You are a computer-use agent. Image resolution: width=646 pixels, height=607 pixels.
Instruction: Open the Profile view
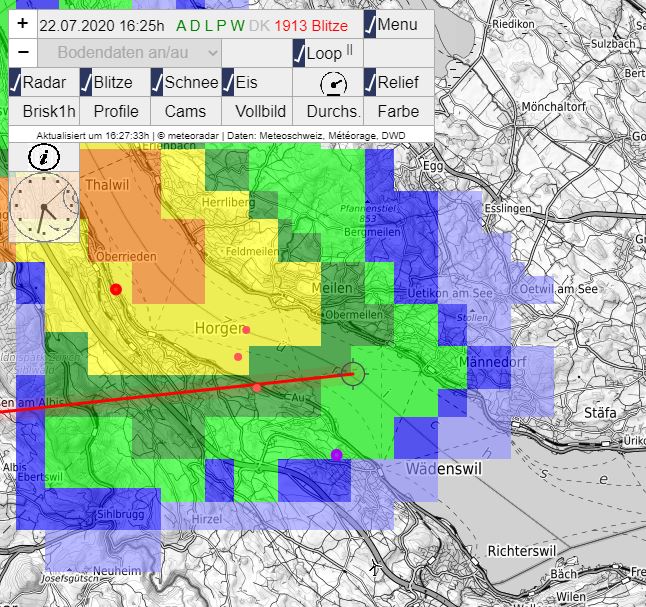coord(115,111)
